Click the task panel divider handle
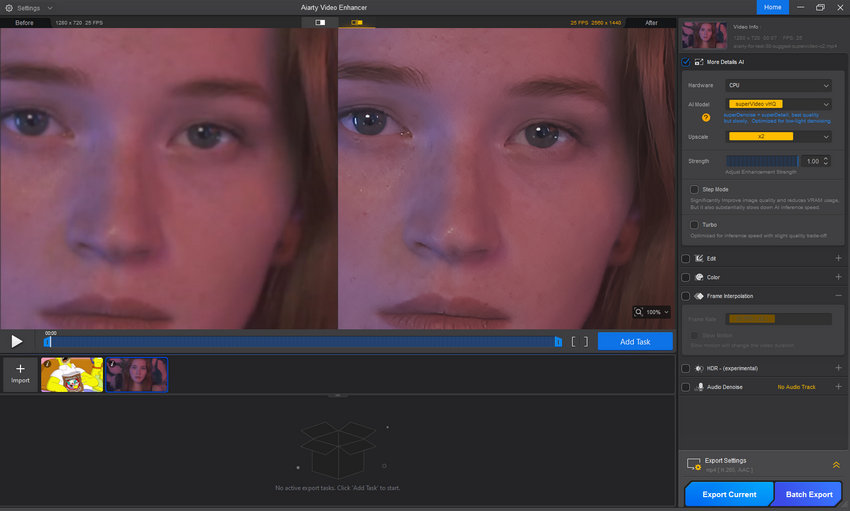Screen dimensions: 850x511 (x=338, y=396)
